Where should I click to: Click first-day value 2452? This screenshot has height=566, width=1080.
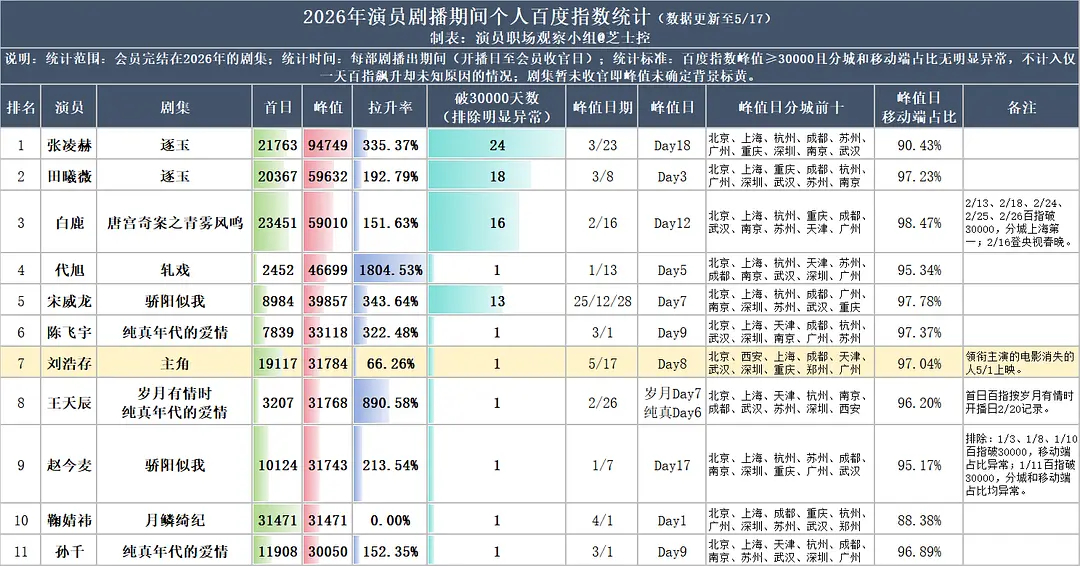278,270
